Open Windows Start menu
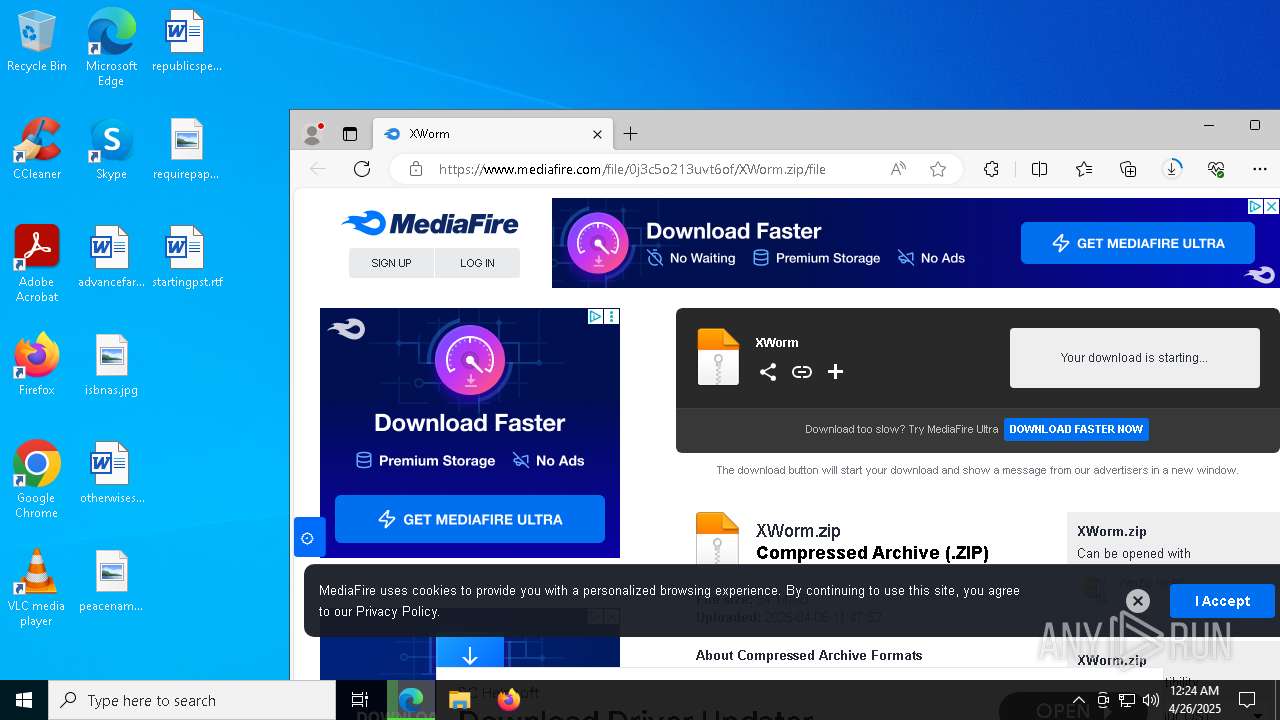The width and height of the screenshot is (1280, 720). (x=24, y=700)
